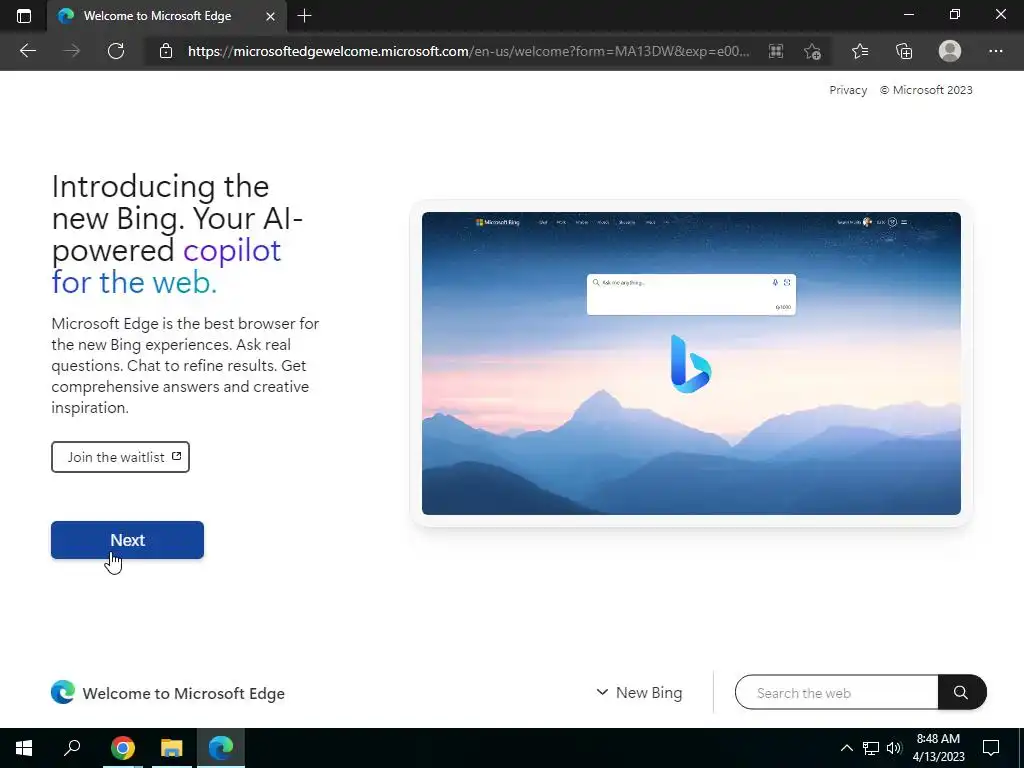The height and width of the screenshot is (768, 1024).
Task: Open the notification center icon
Action: (991, 748)
